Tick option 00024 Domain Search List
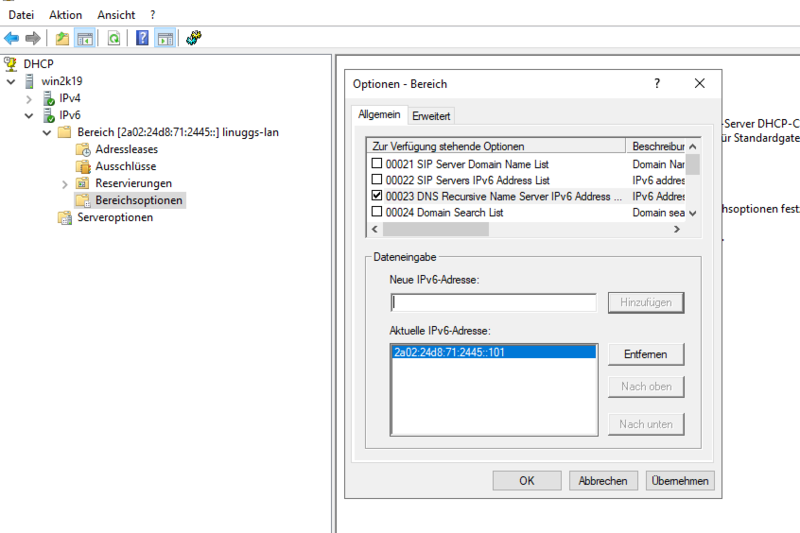Image resolution: width=800 pixels, height=533 pixels. click(377, 212)
